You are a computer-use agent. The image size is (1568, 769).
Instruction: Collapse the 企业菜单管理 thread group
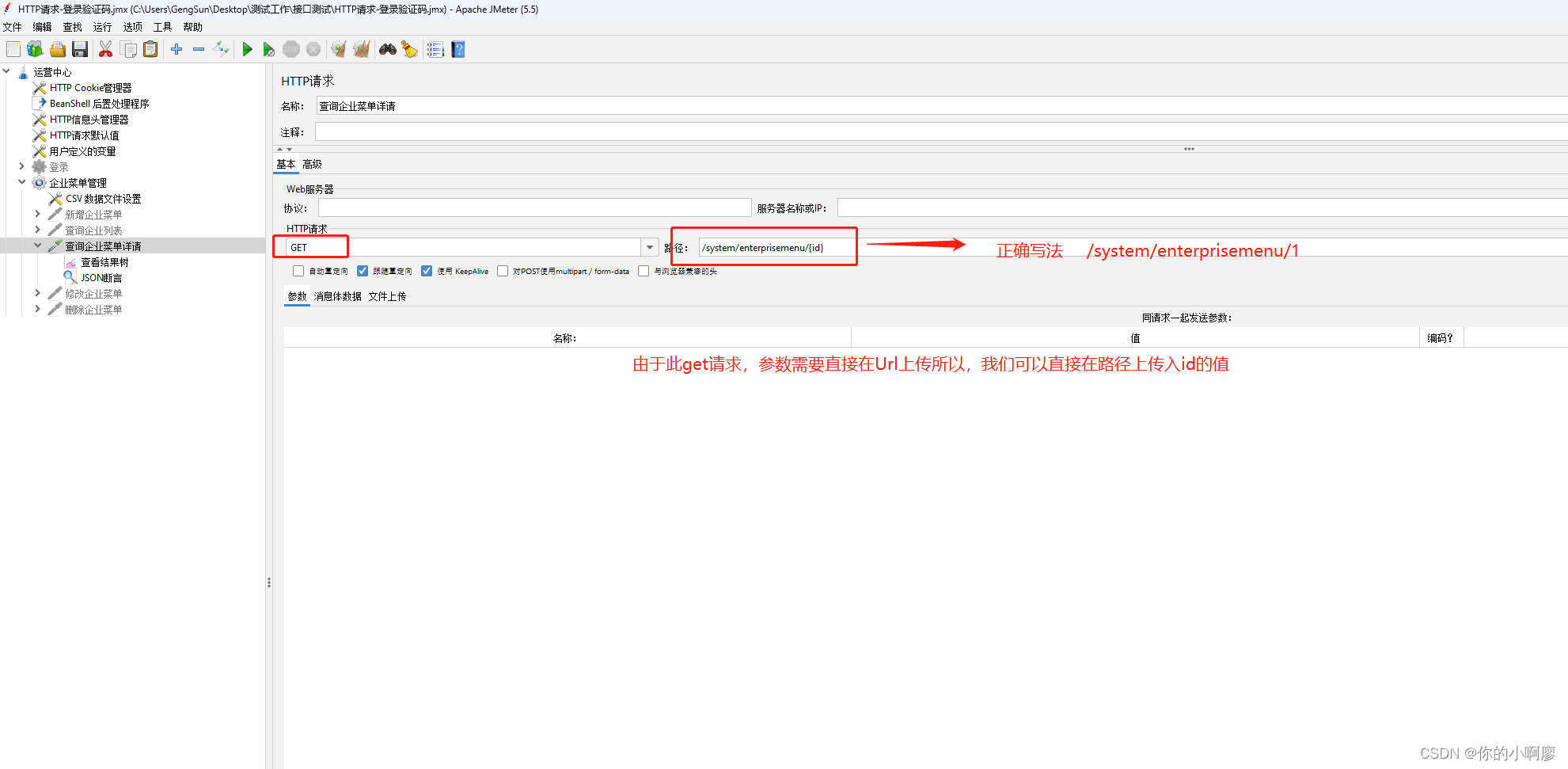[x=21, y=182]
